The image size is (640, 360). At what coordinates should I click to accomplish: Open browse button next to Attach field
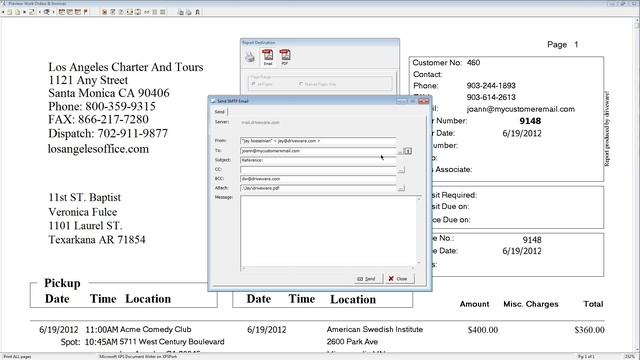(401, 188)
